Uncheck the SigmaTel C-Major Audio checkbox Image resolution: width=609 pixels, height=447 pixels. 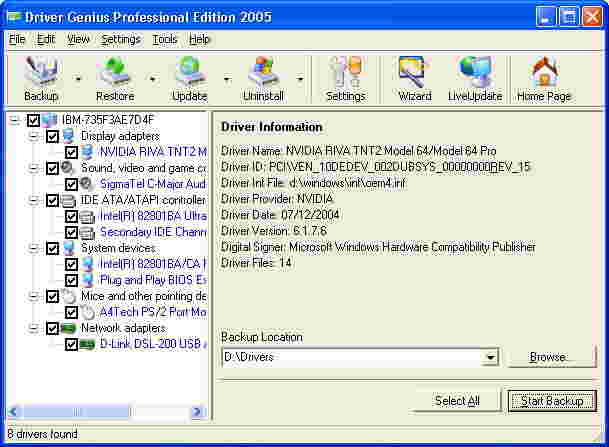71,184
